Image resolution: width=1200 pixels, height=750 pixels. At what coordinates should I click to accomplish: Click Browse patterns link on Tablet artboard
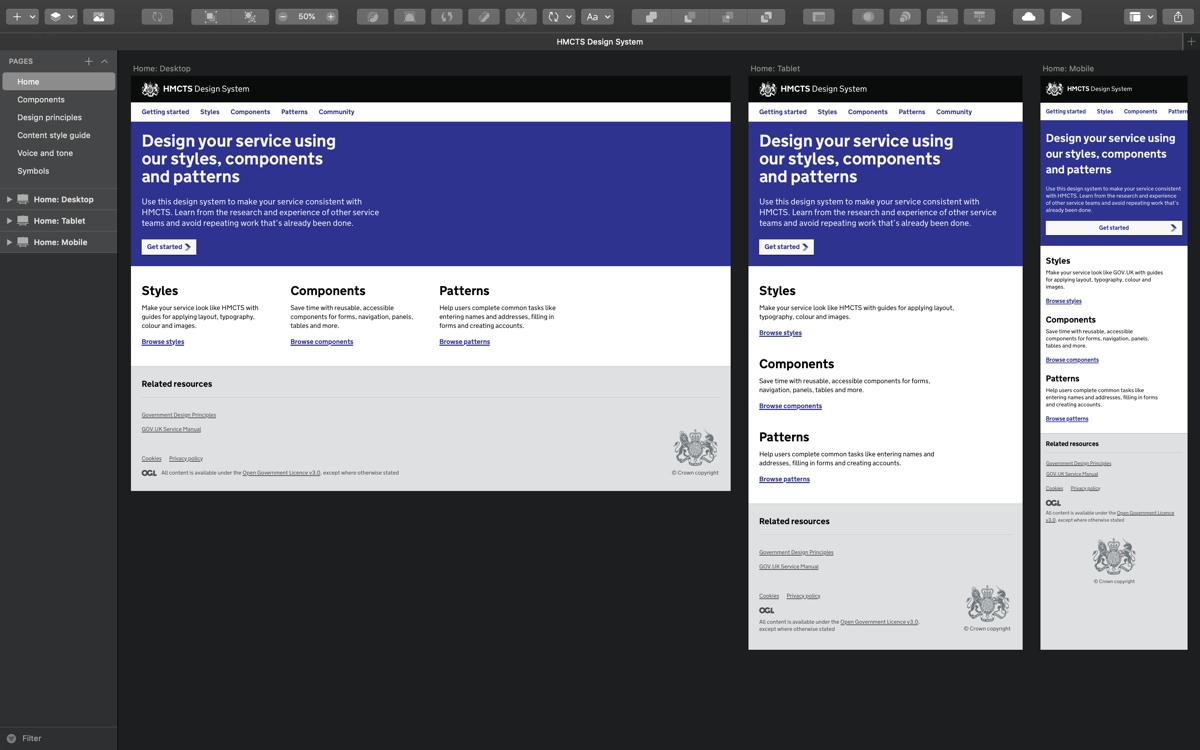pos(784,479)
